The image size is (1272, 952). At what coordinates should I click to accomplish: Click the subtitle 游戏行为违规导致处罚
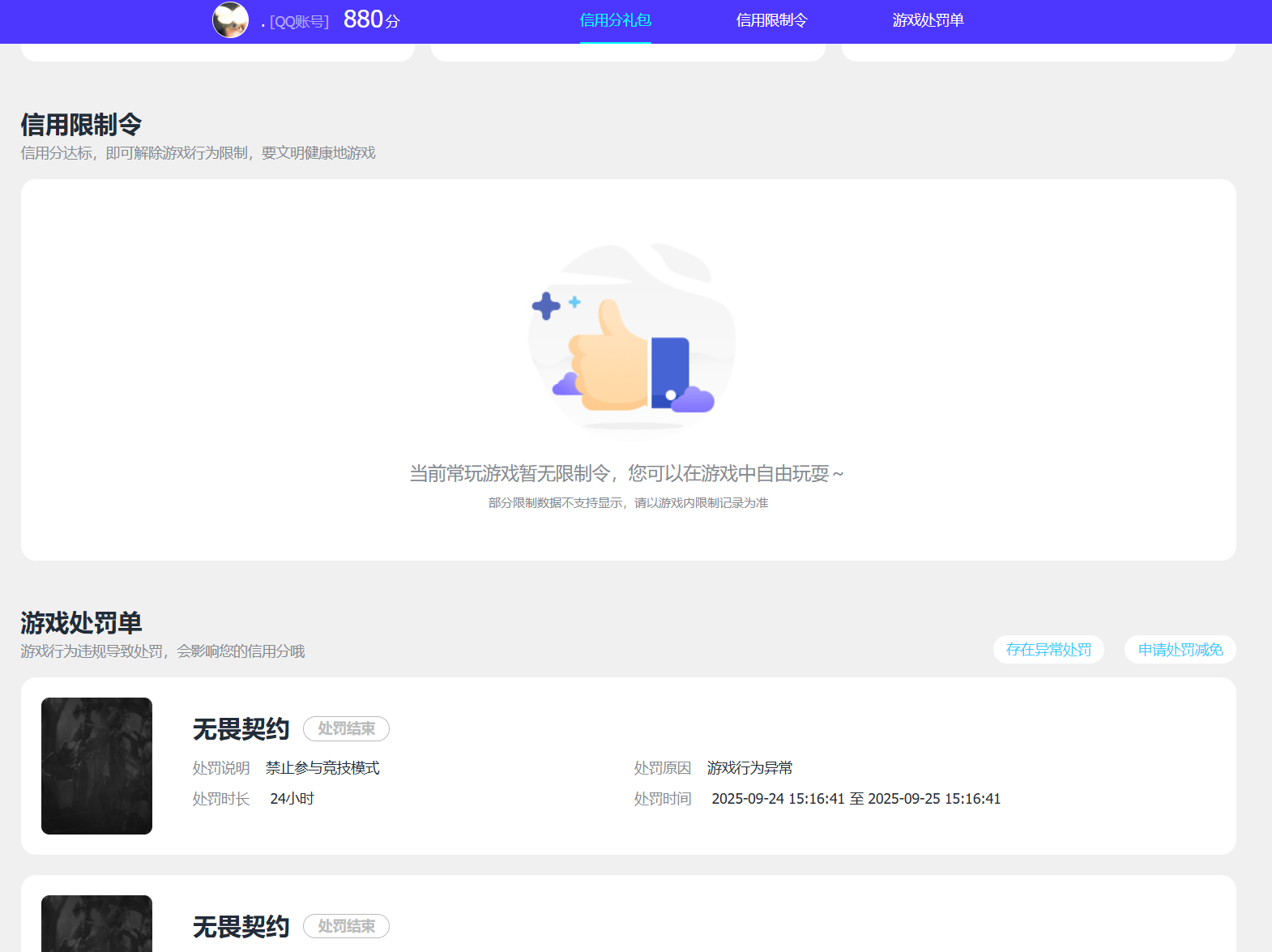click(163, 651)
